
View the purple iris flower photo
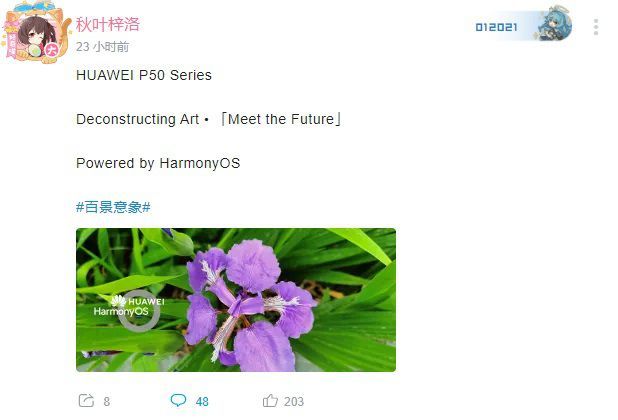pyautogui.click(x=236, y=300)
